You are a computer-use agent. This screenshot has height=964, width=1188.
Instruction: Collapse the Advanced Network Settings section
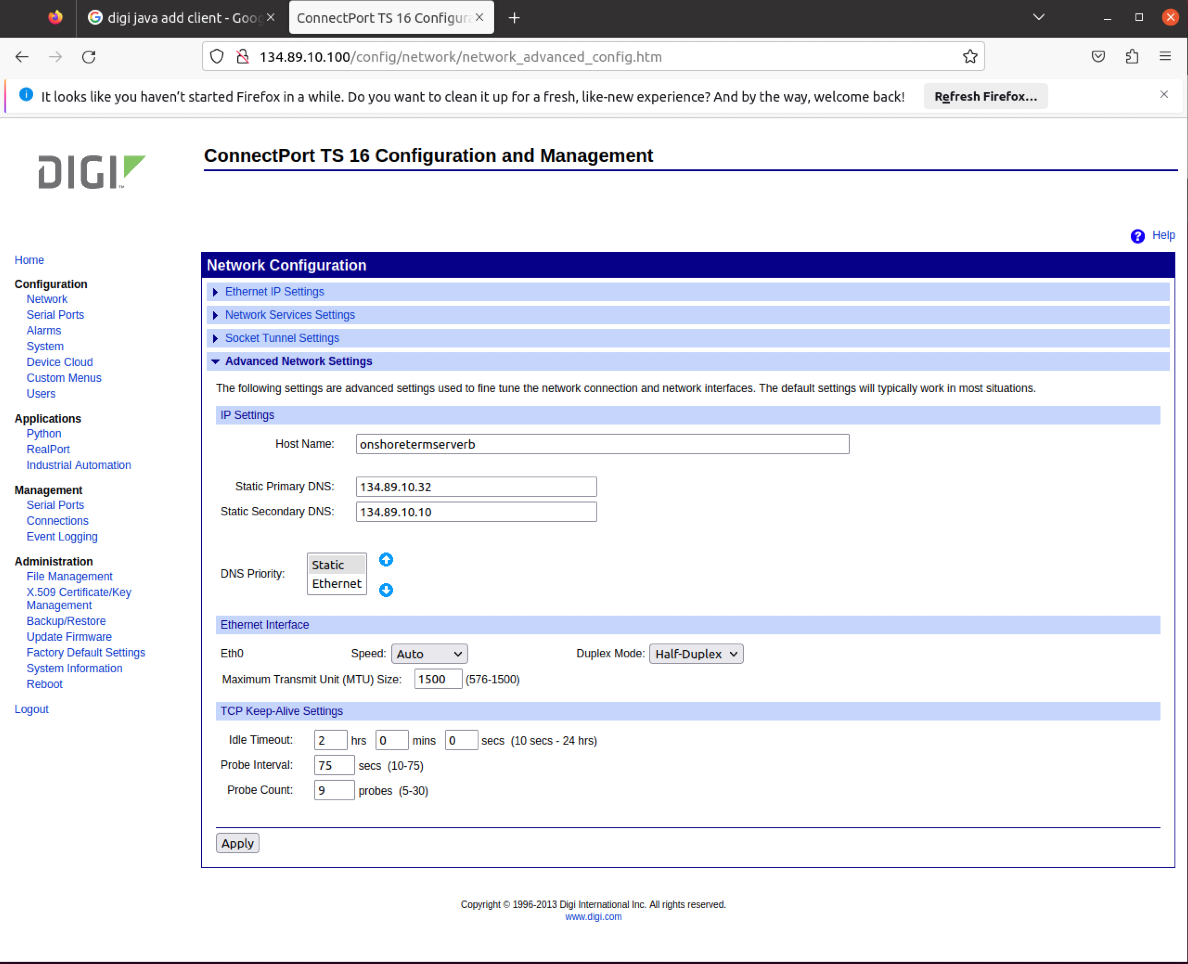[x=298, y=360]
